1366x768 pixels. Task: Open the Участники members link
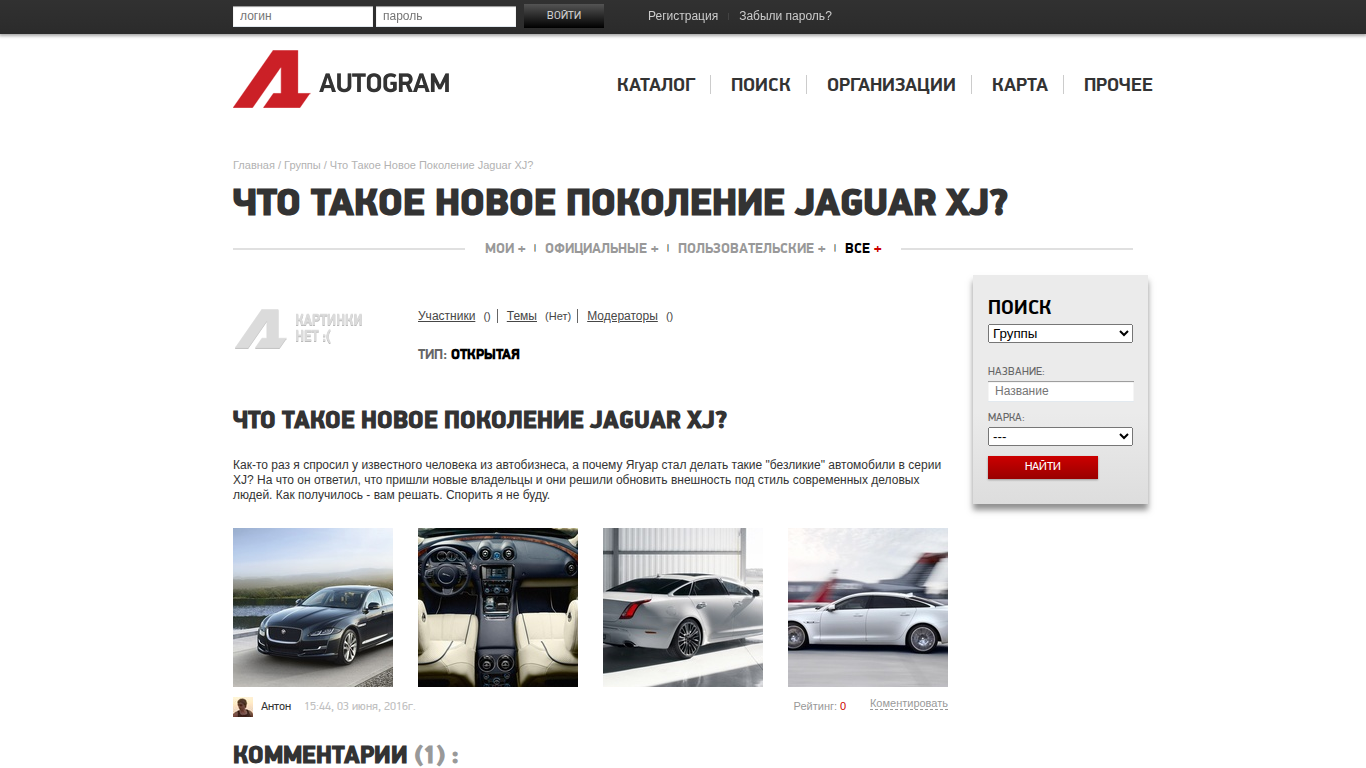(x=446, y=316)
